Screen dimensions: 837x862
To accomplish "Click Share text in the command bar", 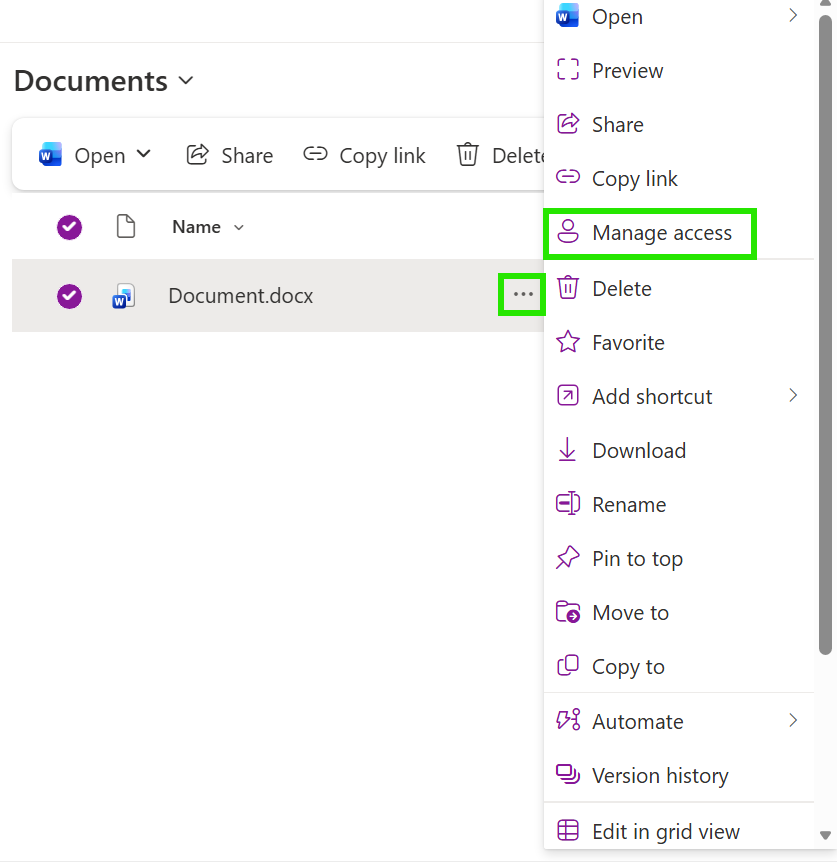I will point(247,156).
